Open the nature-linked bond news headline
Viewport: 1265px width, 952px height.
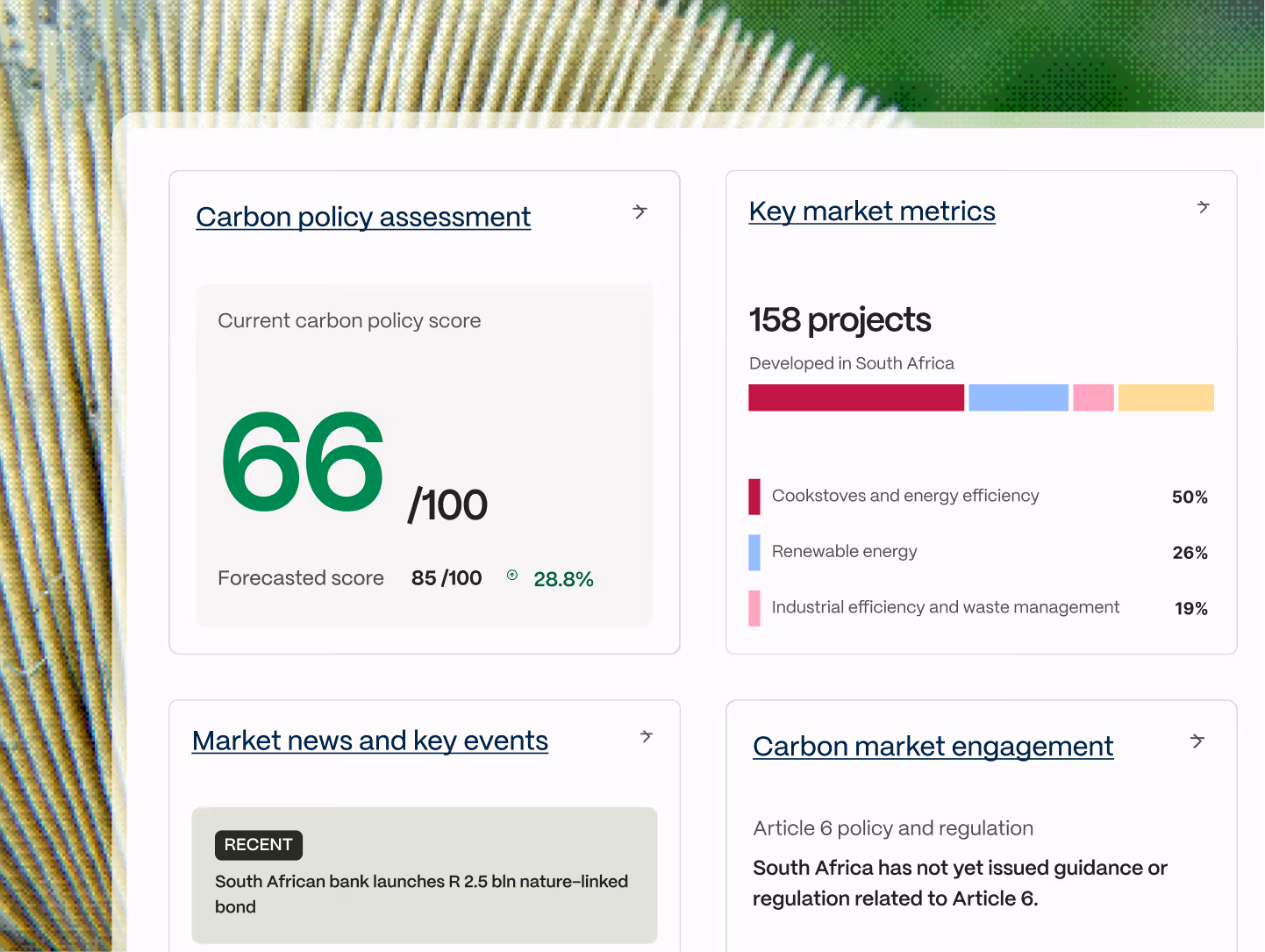tap(422, 893)
